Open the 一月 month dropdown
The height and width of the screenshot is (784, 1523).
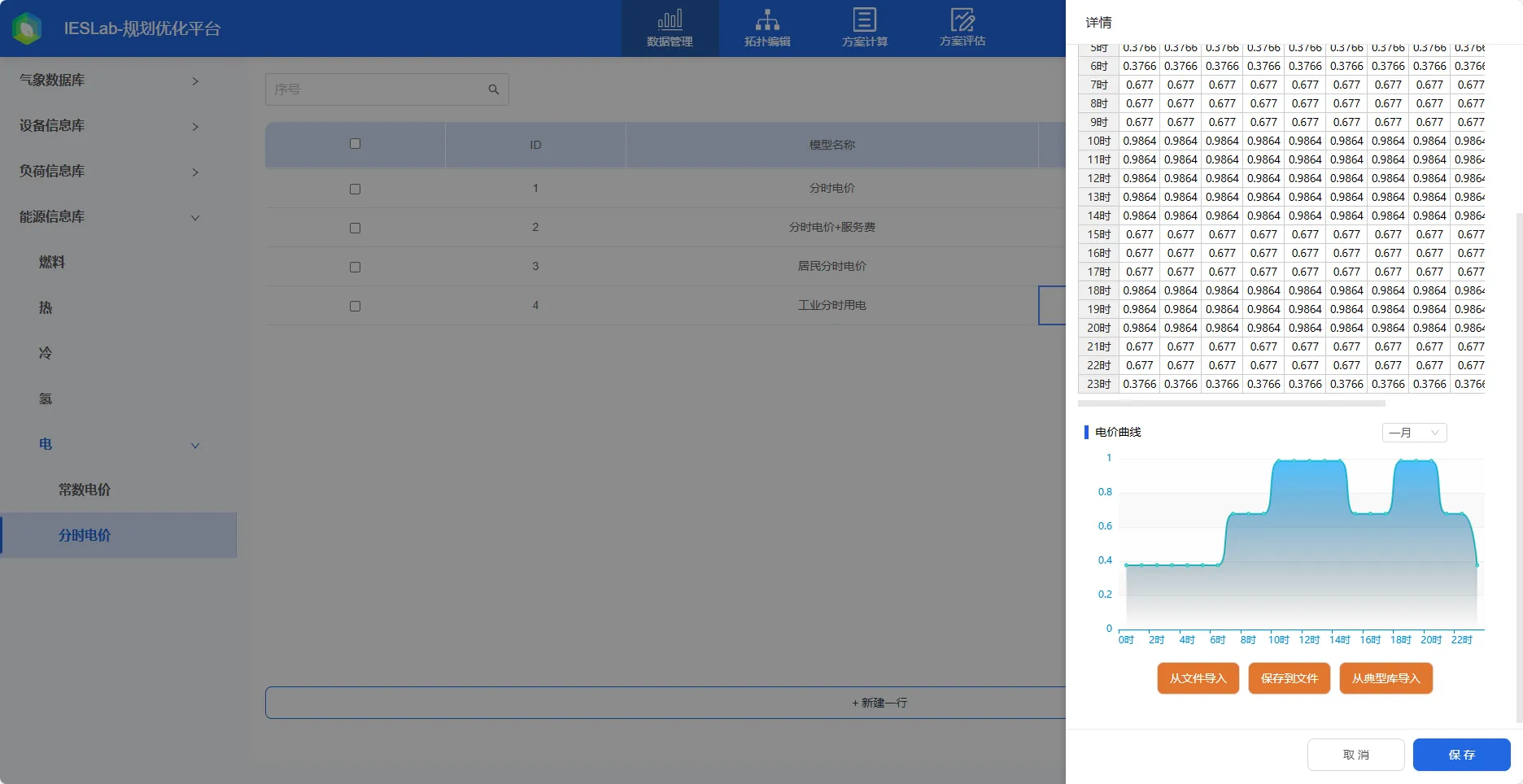click(1414, 433)
